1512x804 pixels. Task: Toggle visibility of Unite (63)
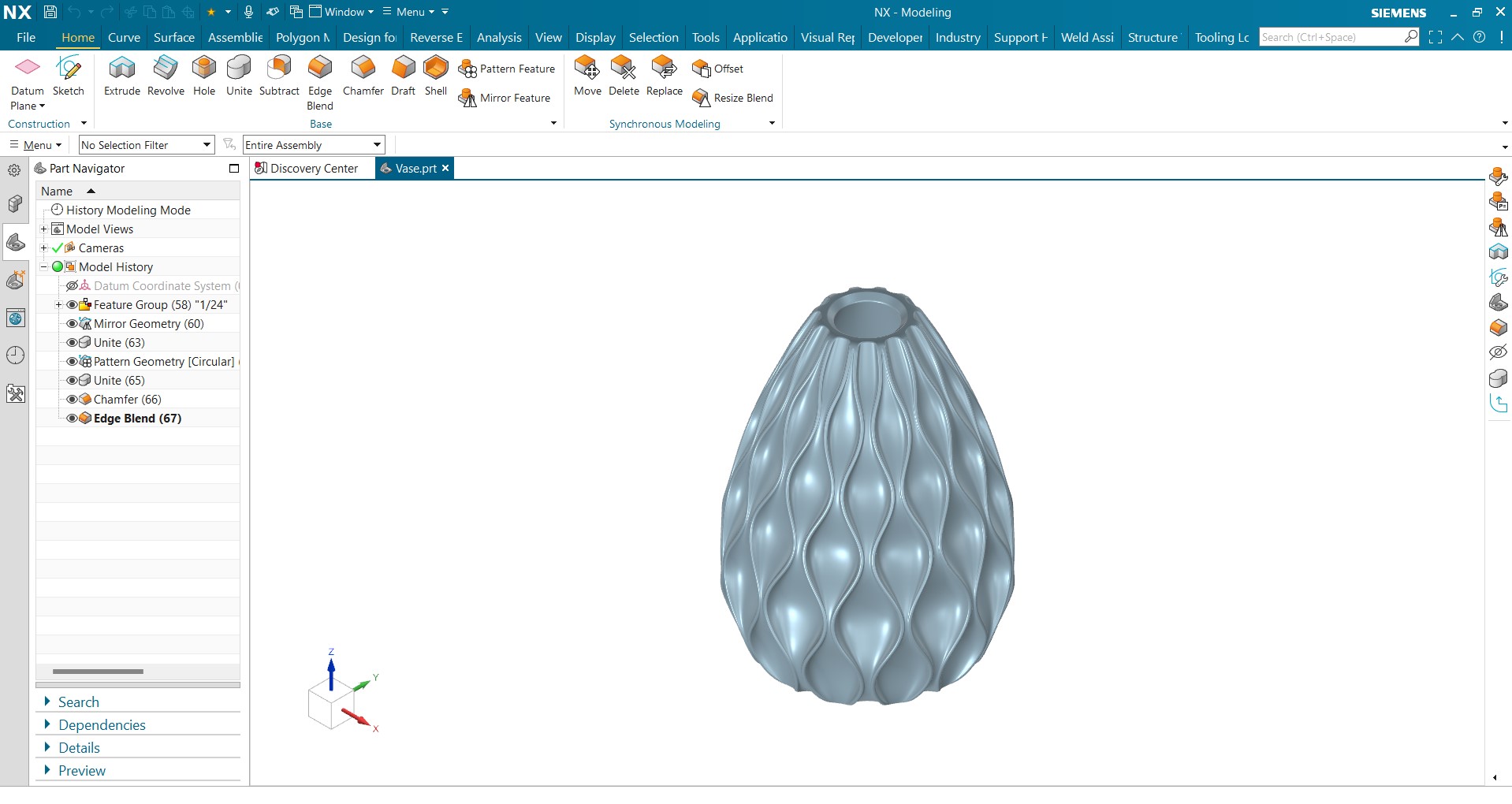pyautogui.click(x=72, y=343)
